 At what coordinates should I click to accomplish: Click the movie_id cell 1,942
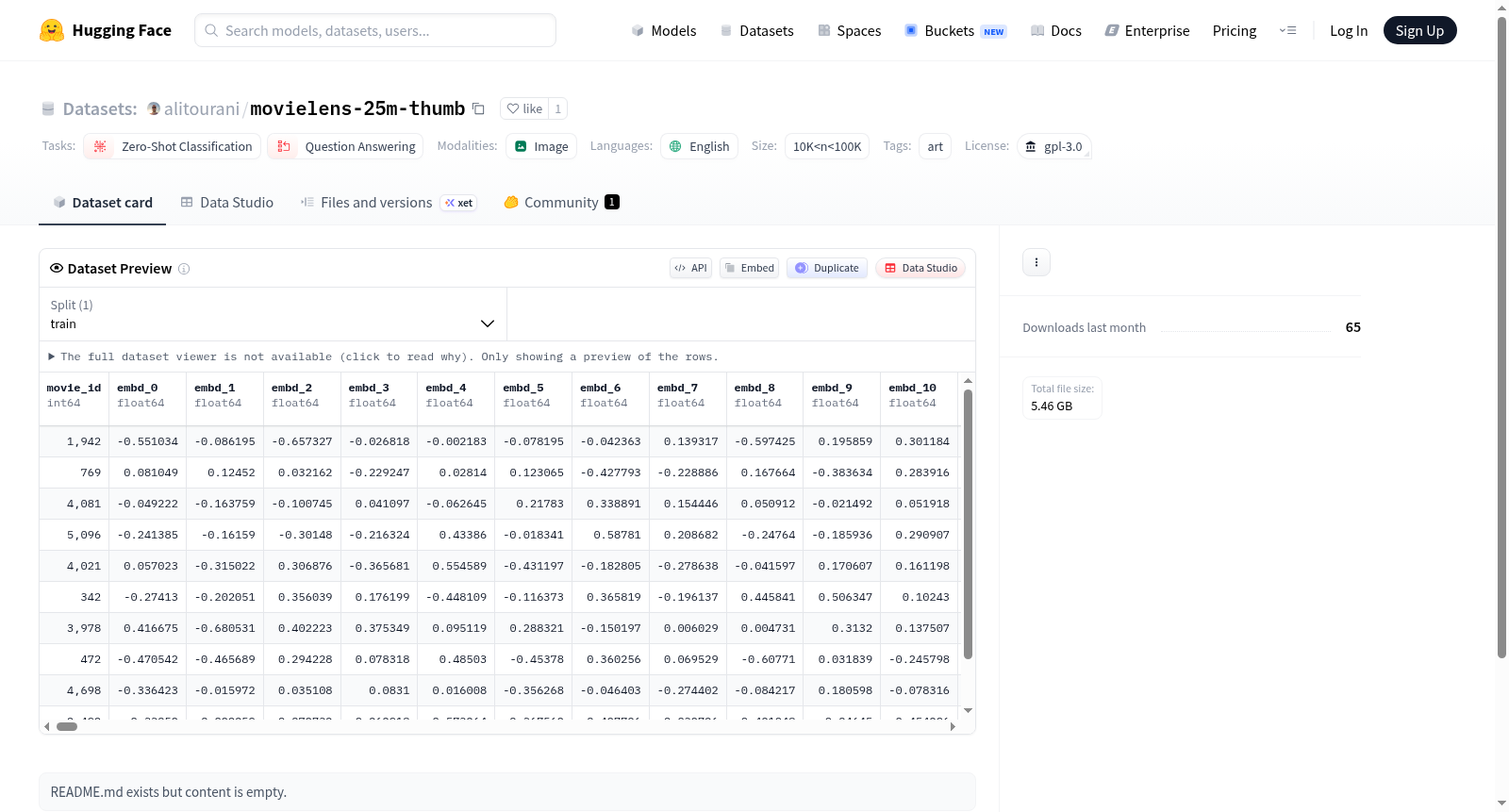pos(75,441)
